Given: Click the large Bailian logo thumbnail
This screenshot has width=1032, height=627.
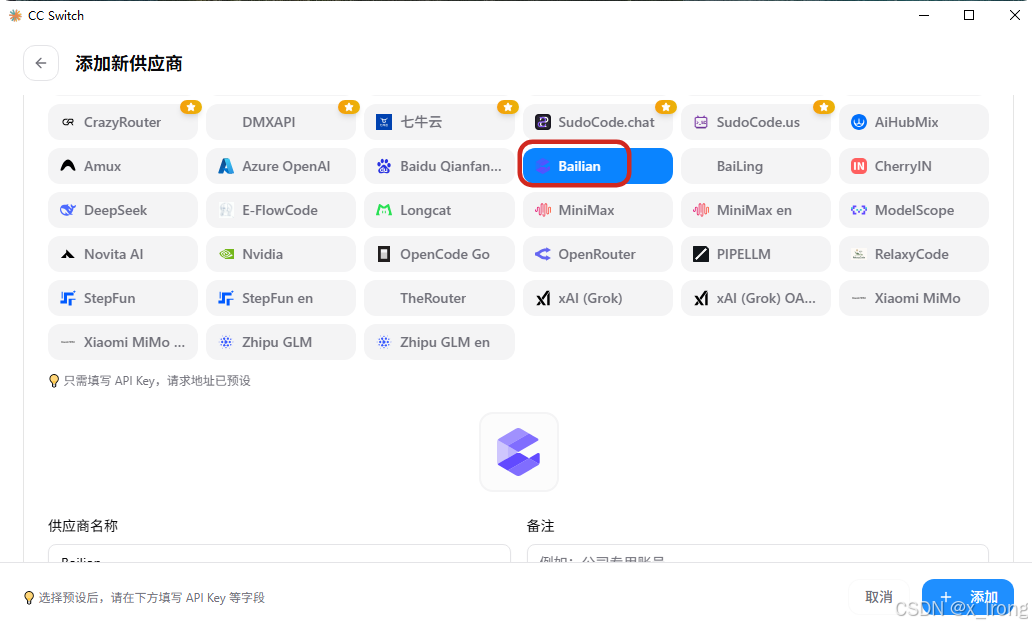Looking at the screenshot, I should coord(519,452).
